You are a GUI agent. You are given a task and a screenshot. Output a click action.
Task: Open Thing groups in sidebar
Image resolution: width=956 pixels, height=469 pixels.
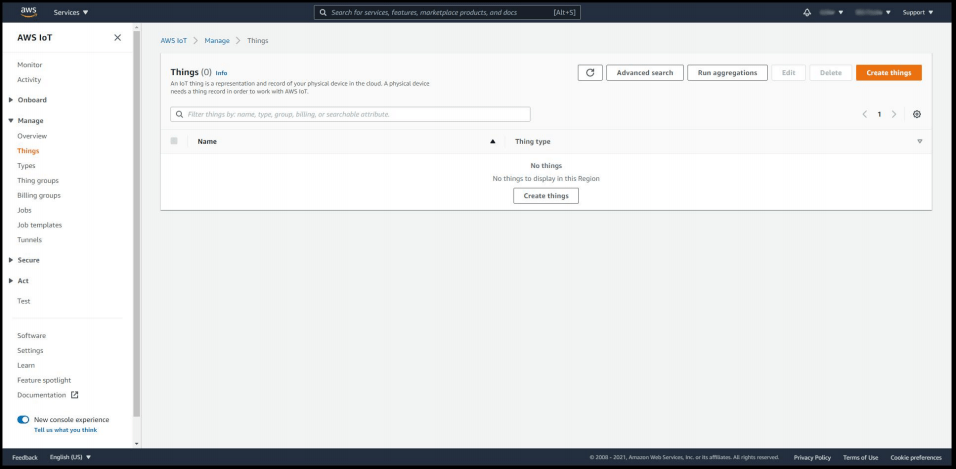point(38,181)
